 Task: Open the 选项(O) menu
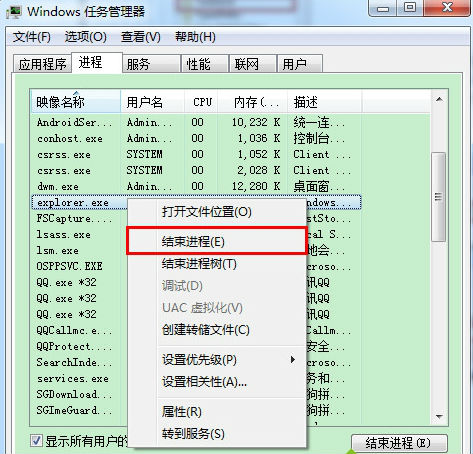[x=86, y=37]
